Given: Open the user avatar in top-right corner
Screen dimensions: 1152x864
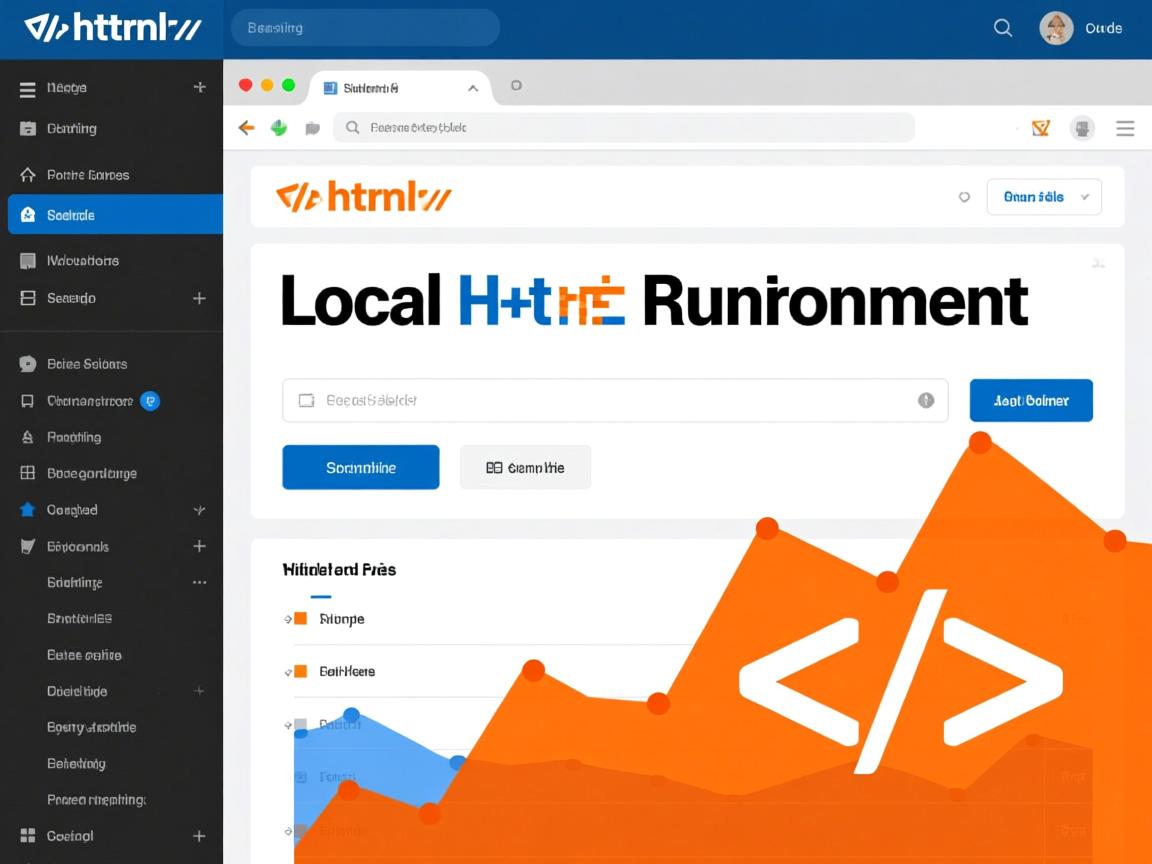Looking at the screenshot, I should point(1056,28).
